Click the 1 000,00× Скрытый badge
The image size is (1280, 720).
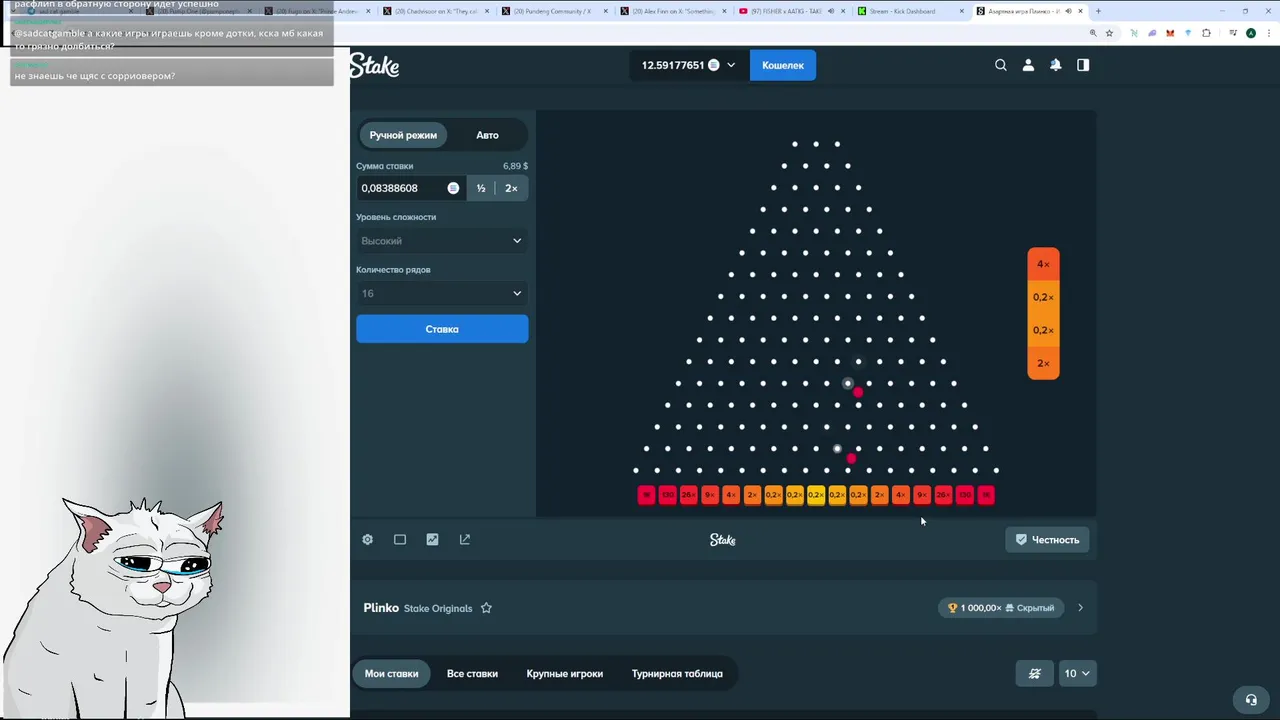[x=1001, y=608]
